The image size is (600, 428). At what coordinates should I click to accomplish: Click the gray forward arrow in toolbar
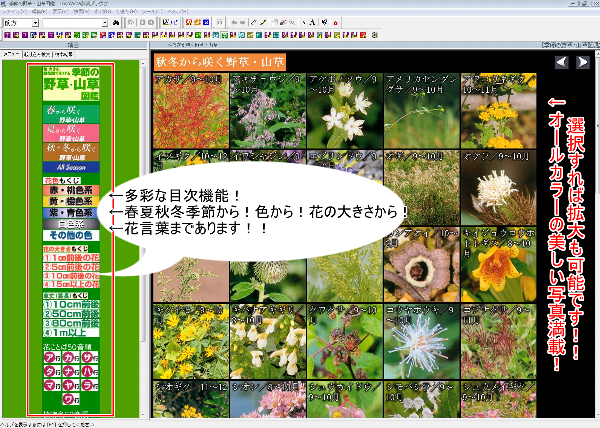pyautogui.click(x=242, y=23)
